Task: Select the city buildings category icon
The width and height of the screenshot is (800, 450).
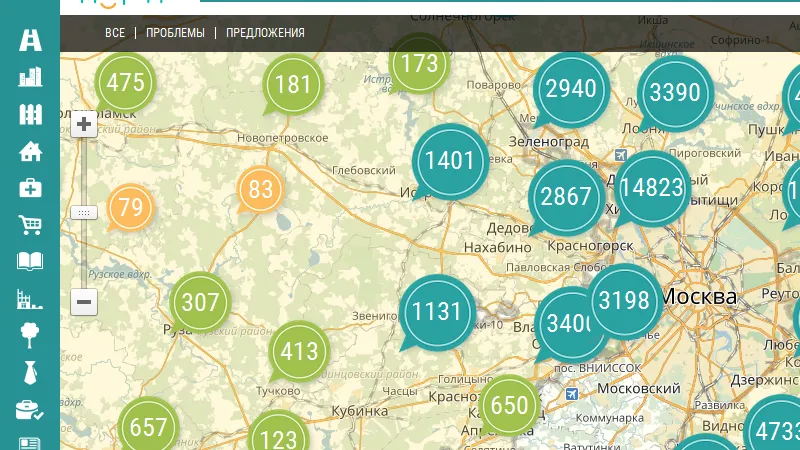Action: click(x=30, y=77)
